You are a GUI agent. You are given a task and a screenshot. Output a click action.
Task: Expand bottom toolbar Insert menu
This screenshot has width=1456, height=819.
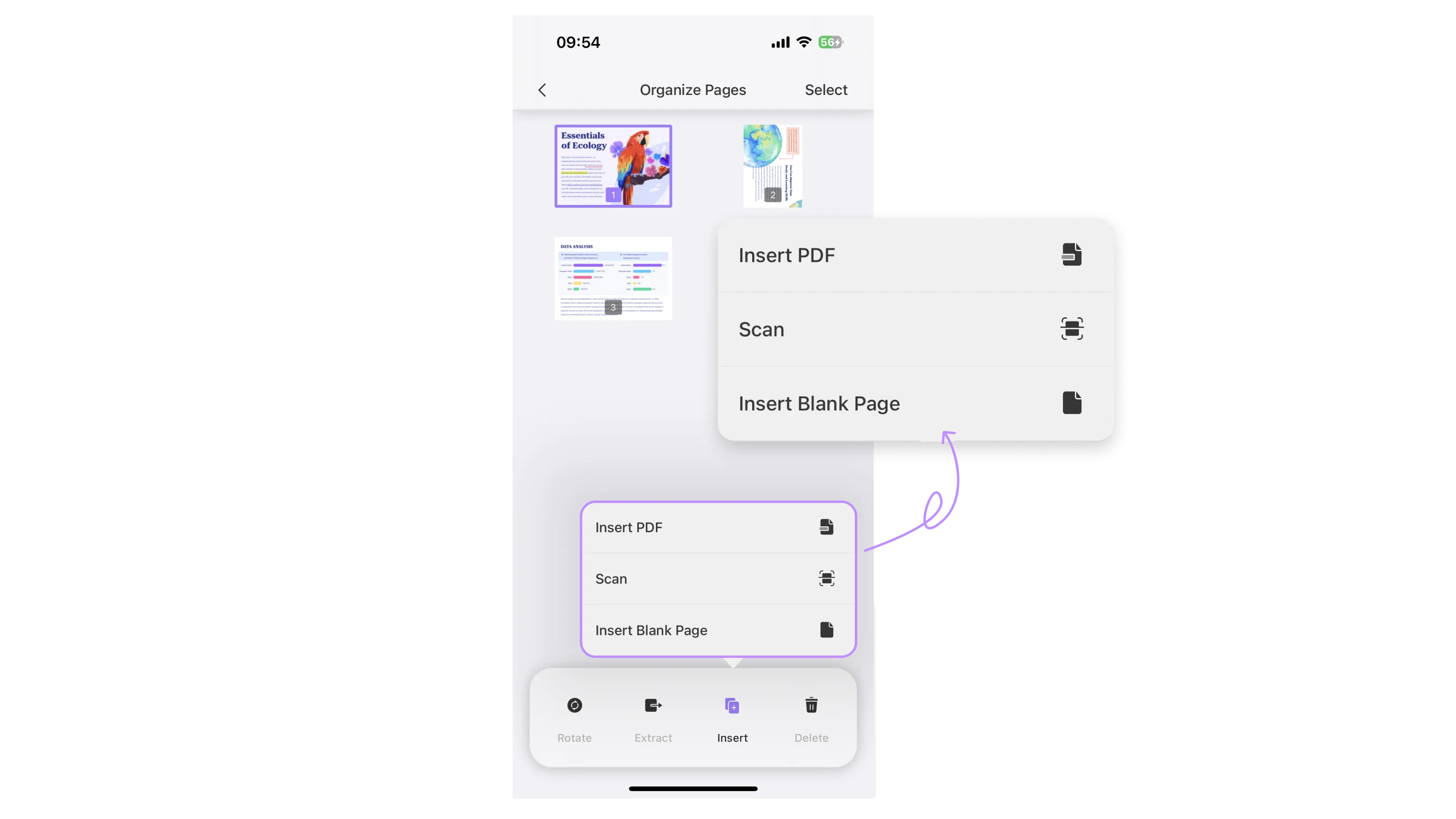click(x=732, y=717)
